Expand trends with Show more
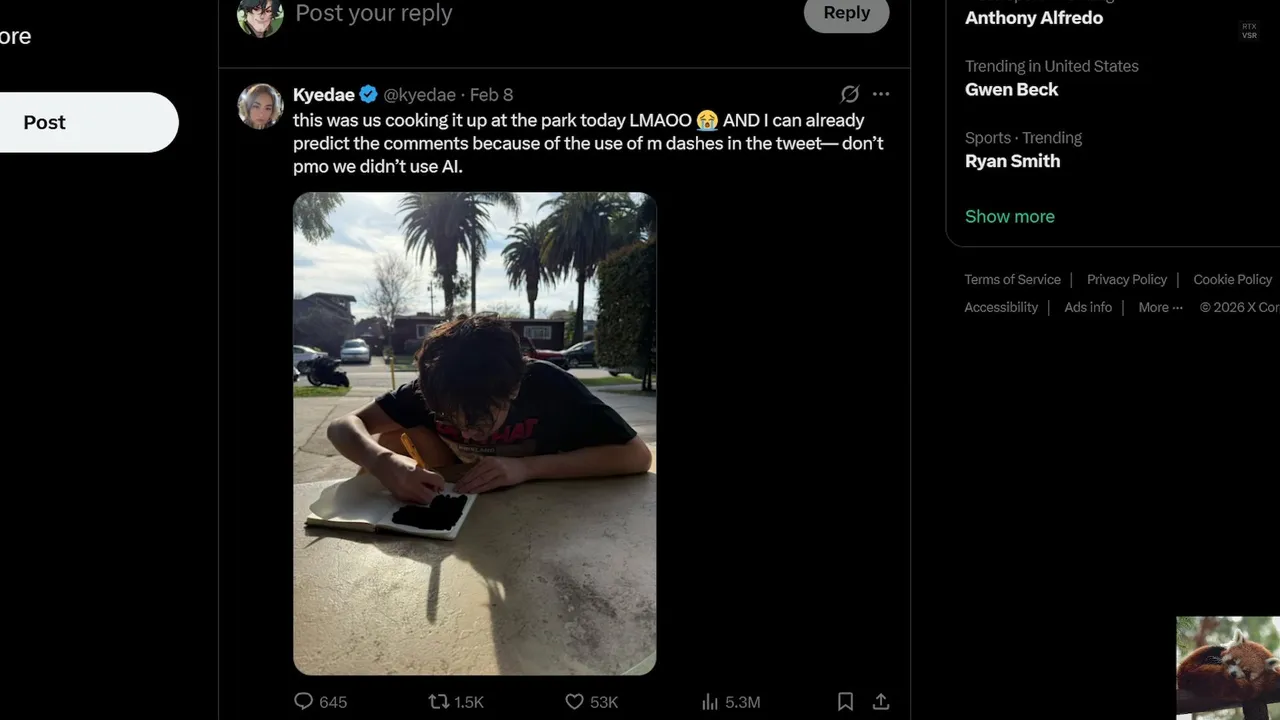1280x720 pixels. point(1009,216)
